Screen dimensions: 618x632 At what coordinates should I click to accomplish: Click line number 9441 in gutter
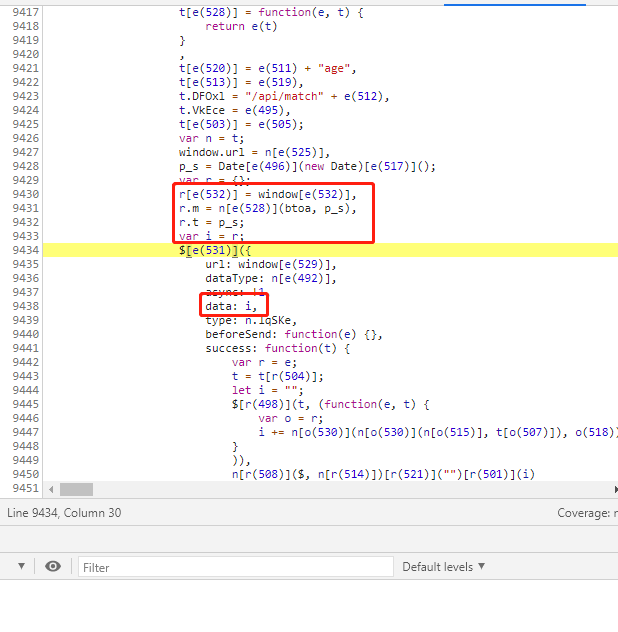pos(26,348)
